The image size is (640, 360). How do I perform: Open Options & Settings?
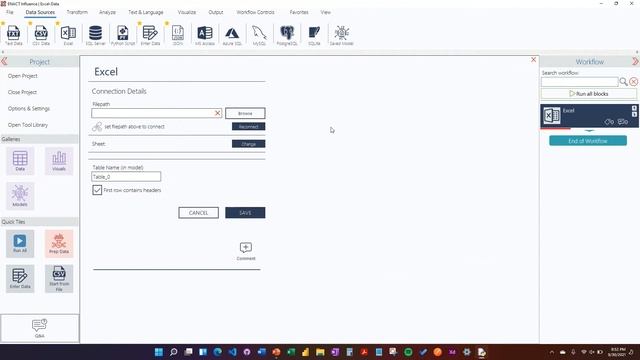(29, 109)
